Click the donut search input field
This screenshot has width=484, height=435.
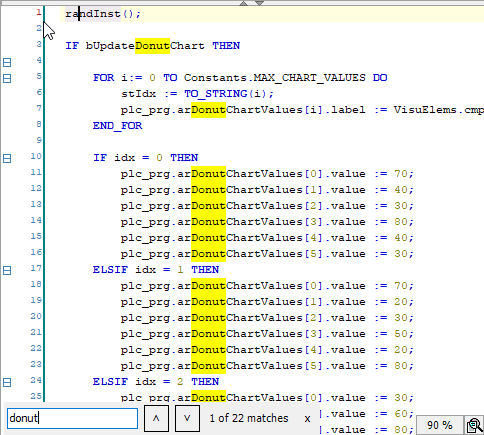(72, 418)
